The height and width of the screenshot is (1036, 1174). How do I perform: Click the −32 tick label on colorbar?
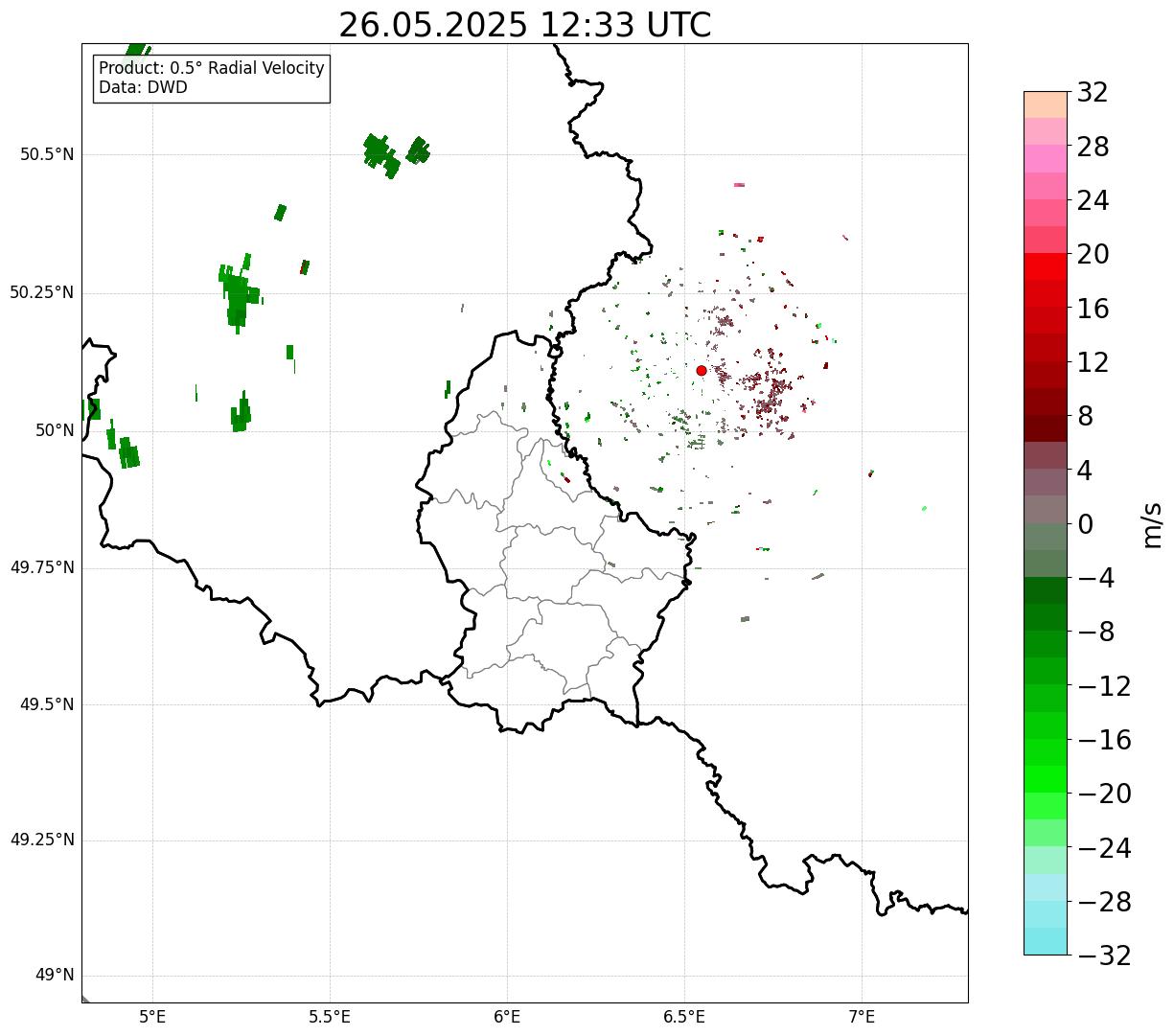pos(1104,955)
